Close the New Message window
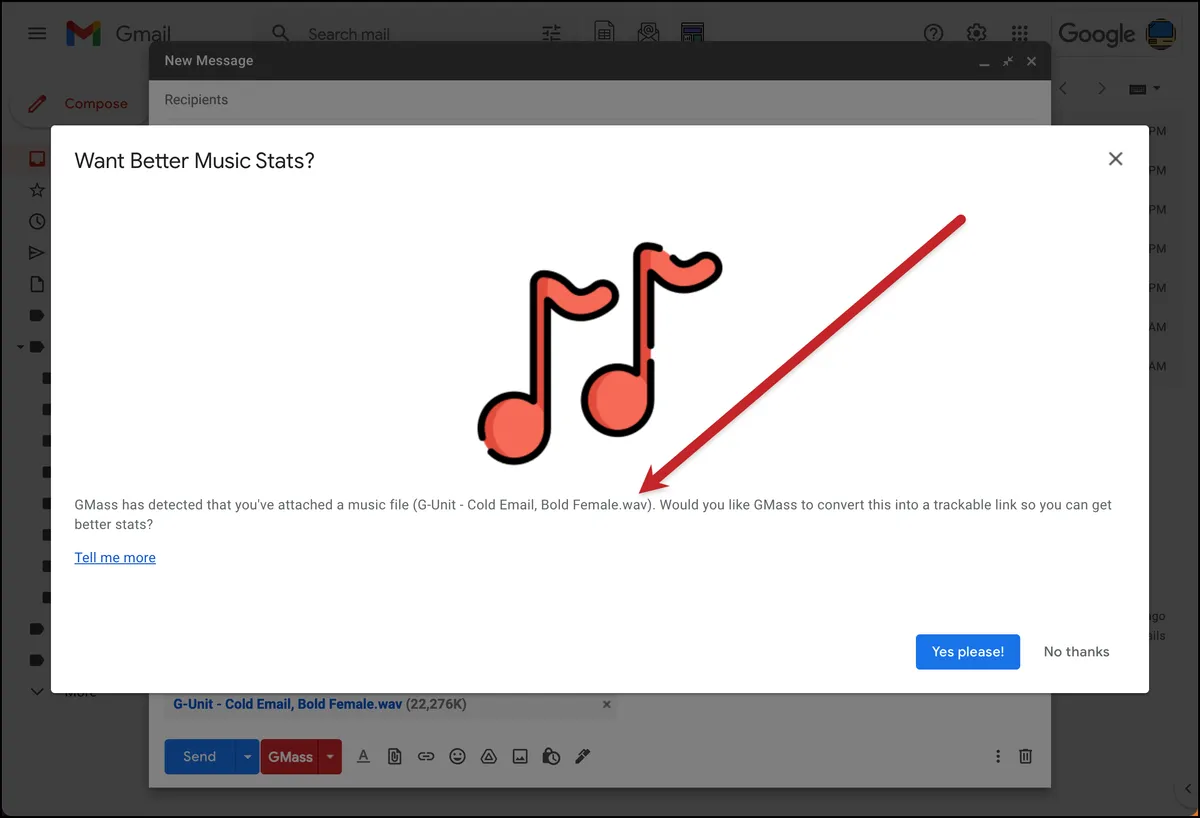 (x=1032, y=61)
